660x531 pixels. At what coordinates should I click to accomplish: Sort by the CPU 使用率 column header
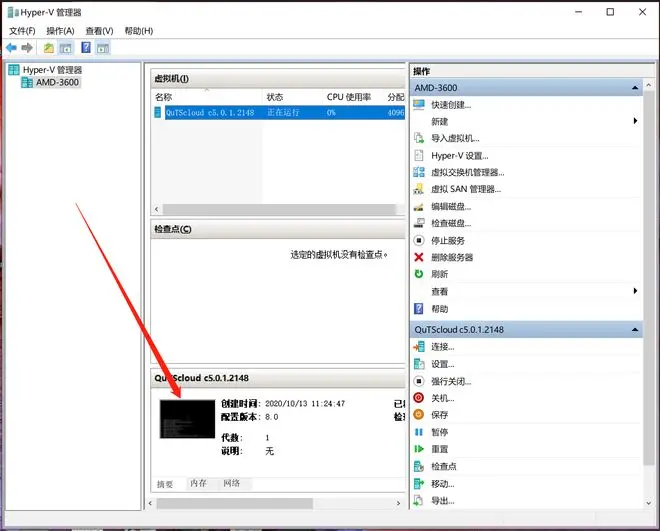tap(353, 97)
